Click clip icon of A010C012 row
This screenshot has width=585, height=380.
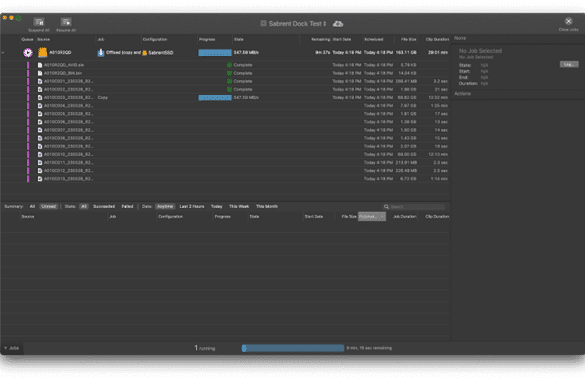(x=40, y=171)
